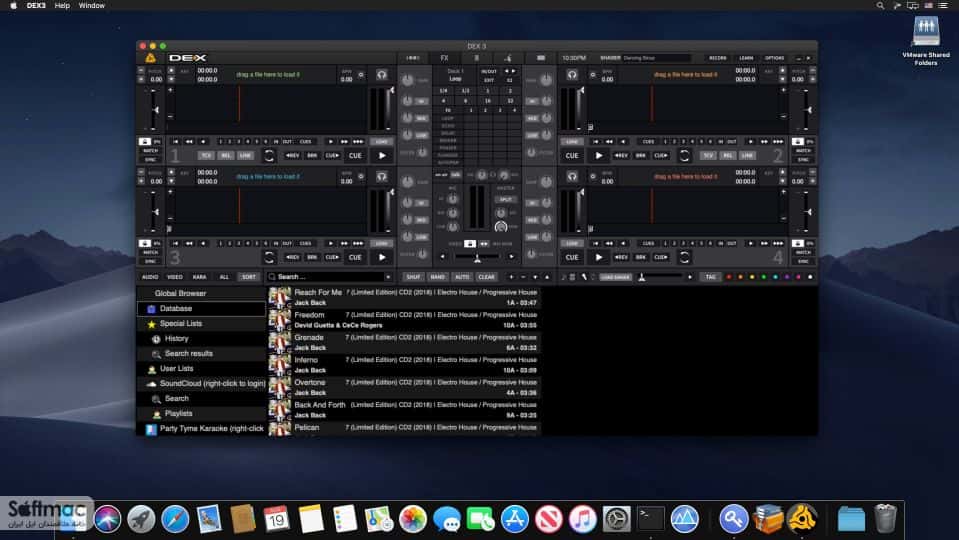Click the Deck 4 CUE button
The width and height of the screenshot is (959, 540).
(572, 257)
